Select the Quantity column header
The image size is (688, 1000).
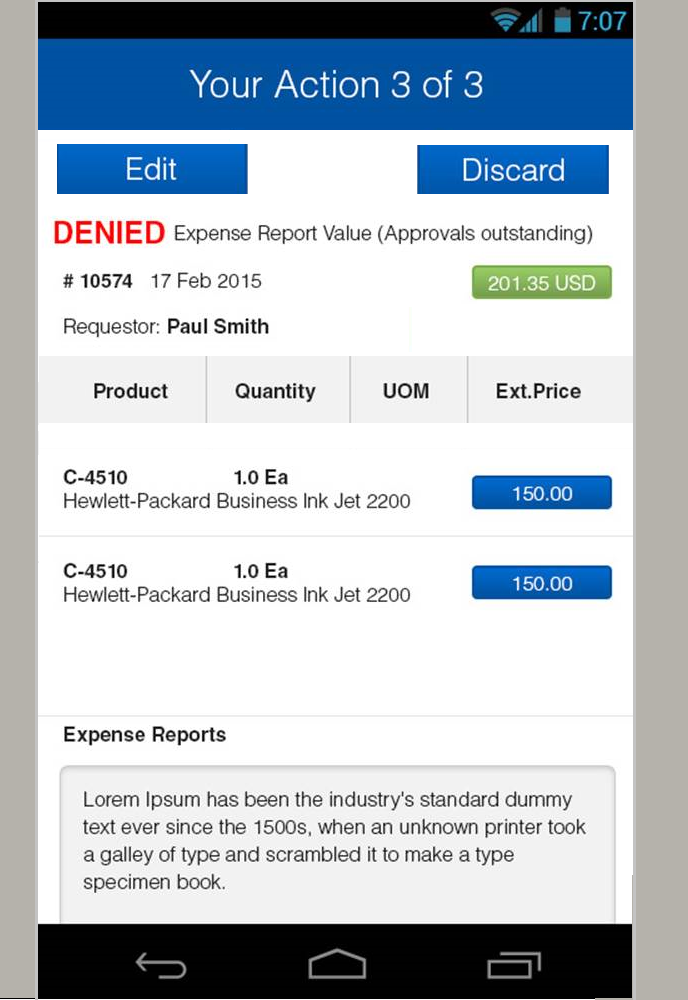click(275, 391)
